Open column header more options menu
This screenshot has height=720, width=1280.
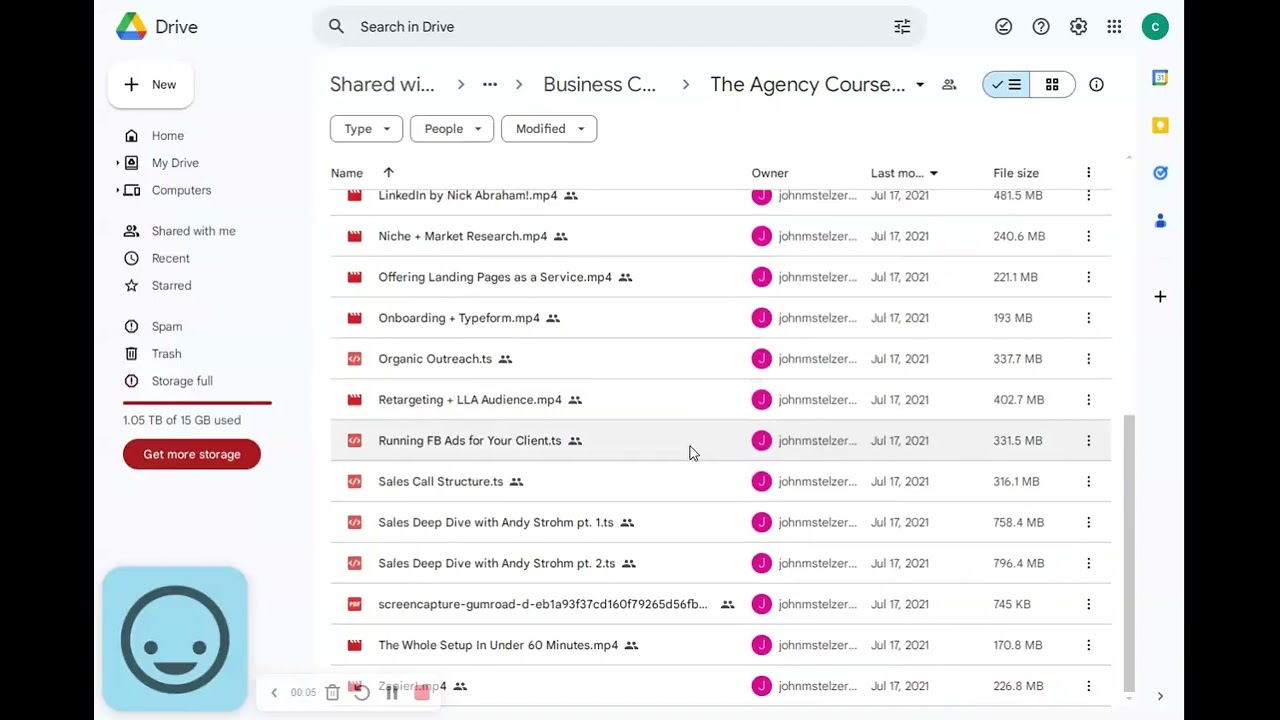pyautogui.click(x=1088, y=173)
